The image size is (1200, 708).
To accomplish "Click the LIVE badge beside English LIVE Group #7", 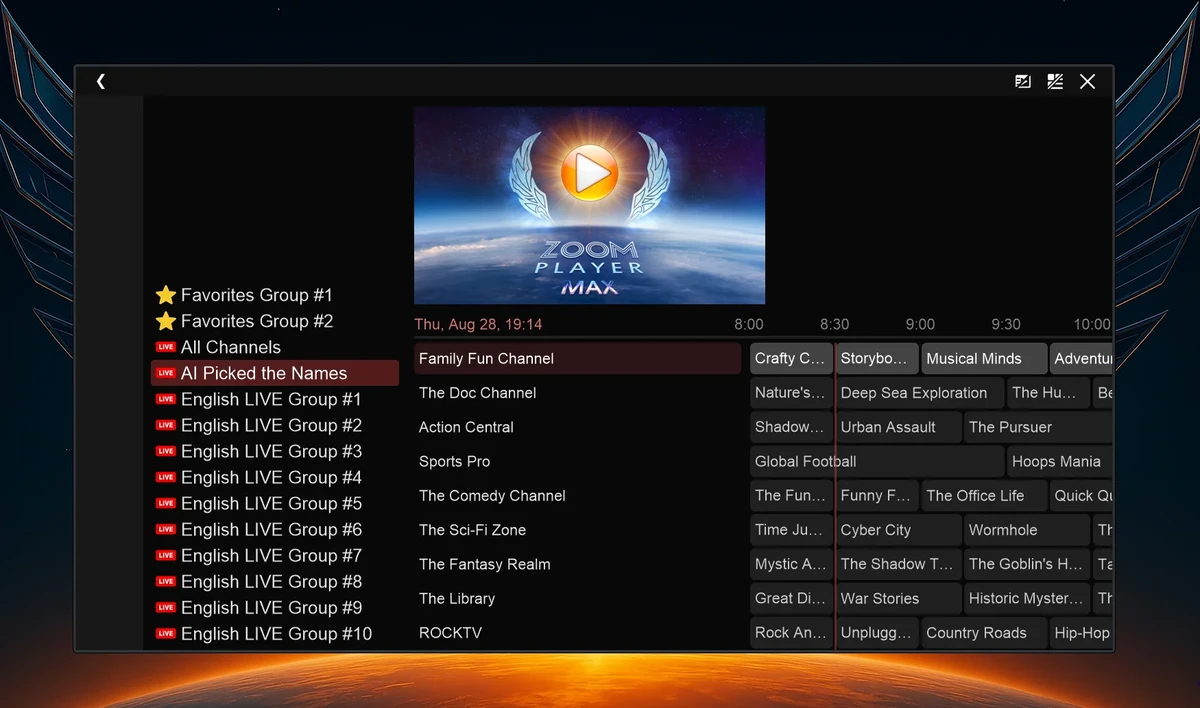I will pos(166,555).
